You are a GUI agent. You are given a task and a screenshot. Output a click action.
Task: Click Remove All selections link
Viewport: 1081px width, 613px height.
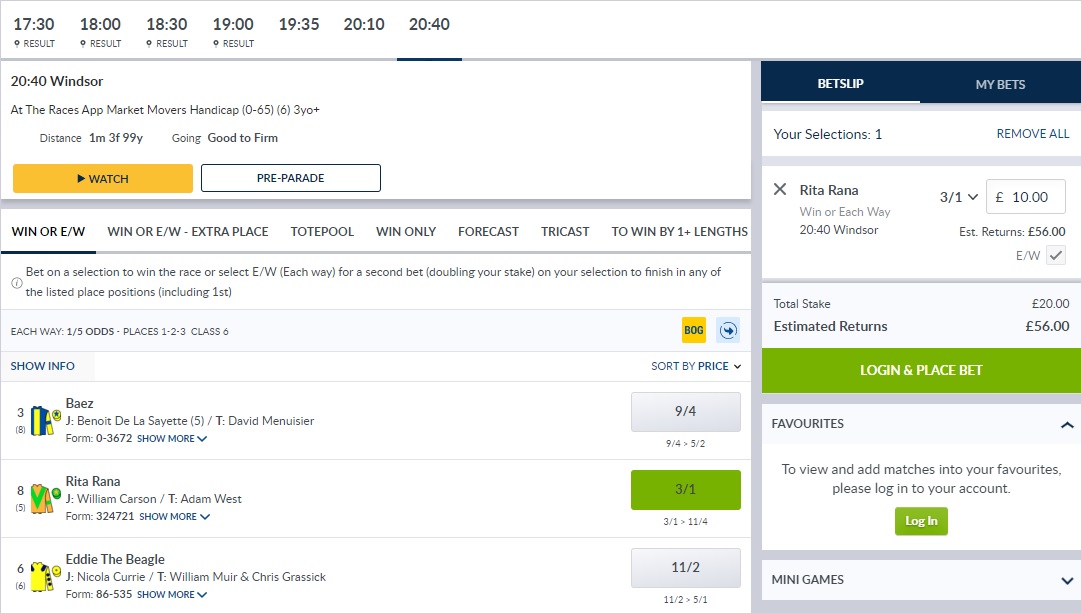click(1032, 134)
